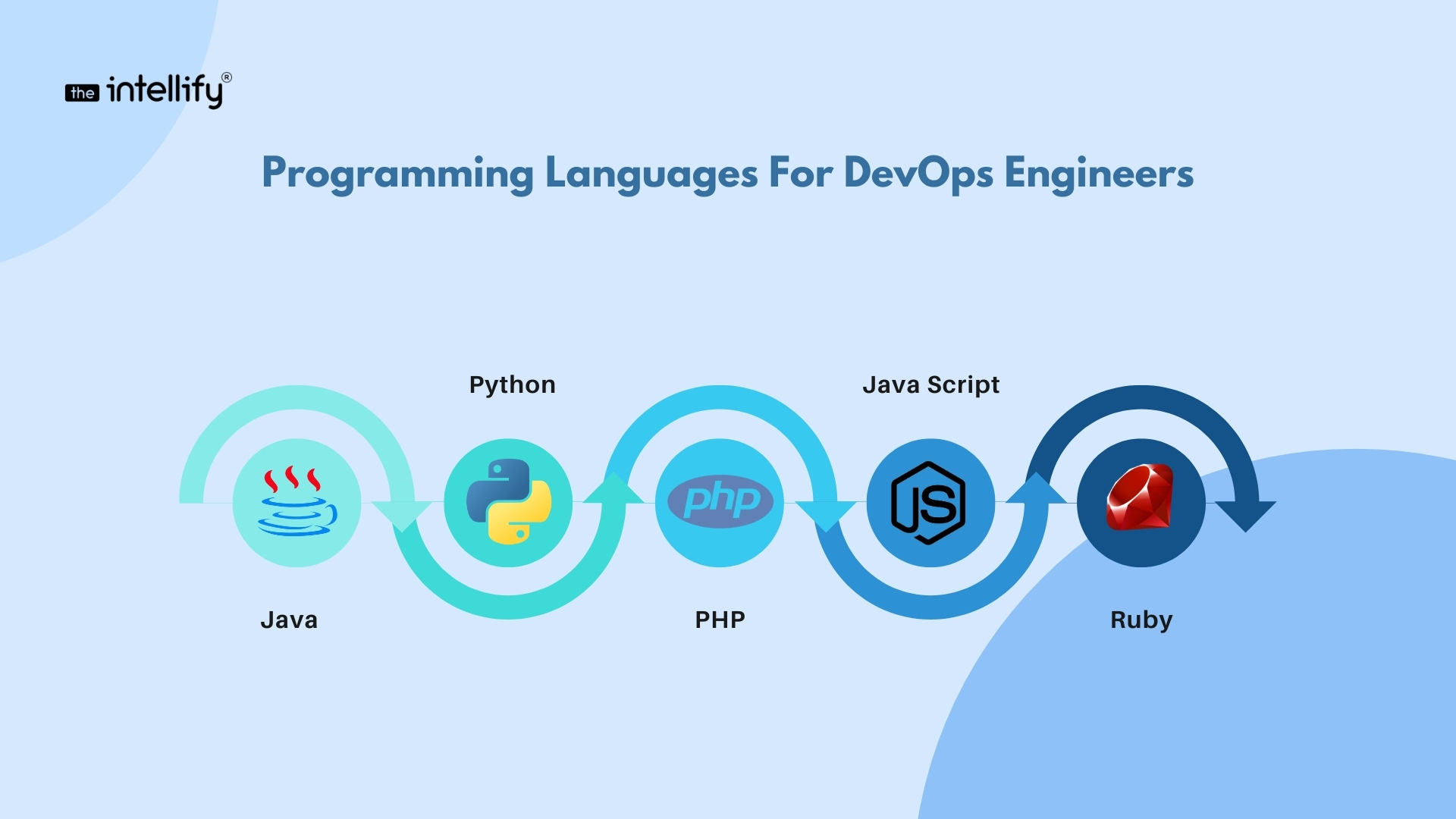The height and width of the screenshot is (819, 1456).
Task: Click the Java coffee cup icon
Action: (x=297, y=503)
